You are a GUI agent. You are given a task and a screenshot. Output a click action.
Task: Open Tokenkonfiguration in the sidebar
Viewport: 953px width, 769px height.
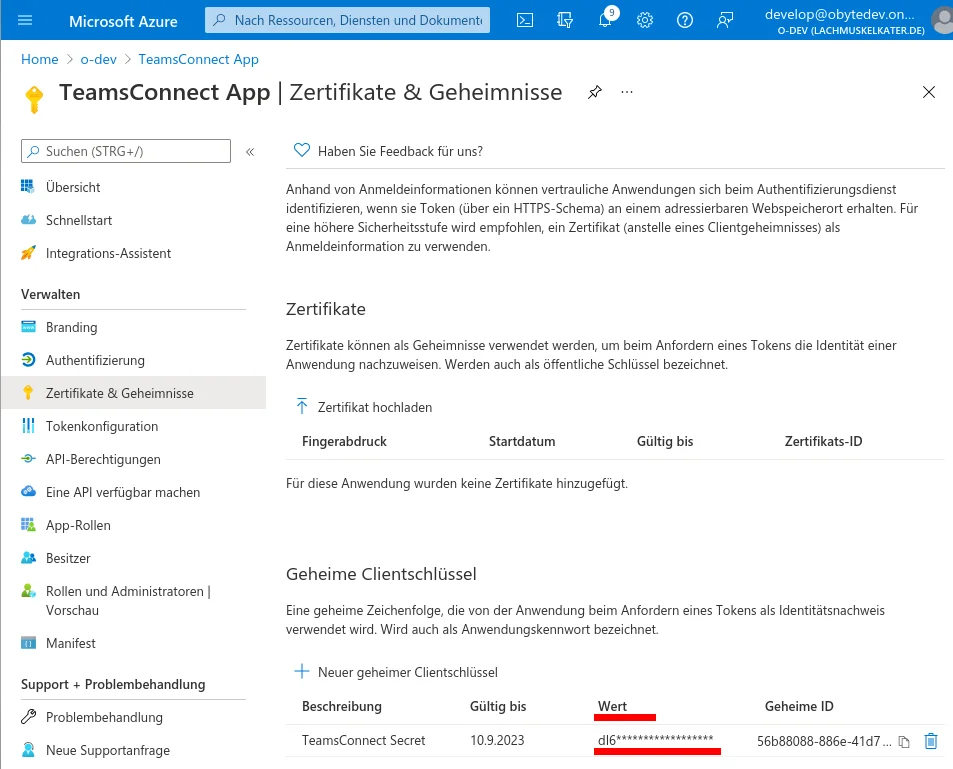click(x=101, y=426)
